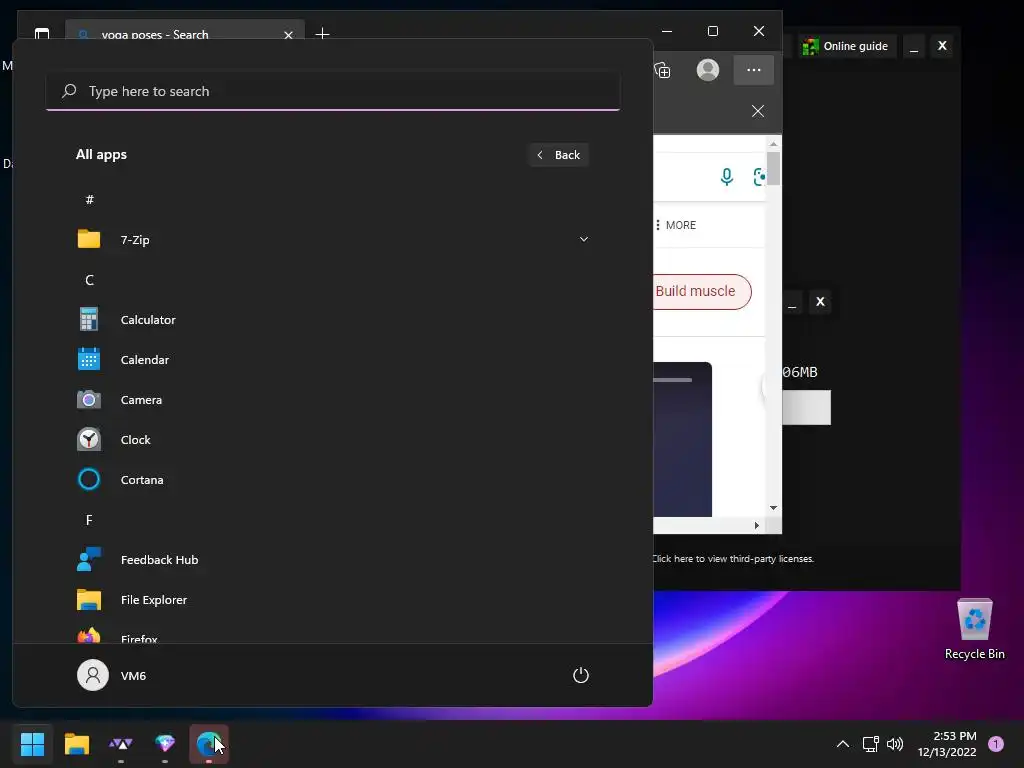Expand the MORE search filters in Edge
Viewport: 1024px width, 768px height.
point(676,225)
